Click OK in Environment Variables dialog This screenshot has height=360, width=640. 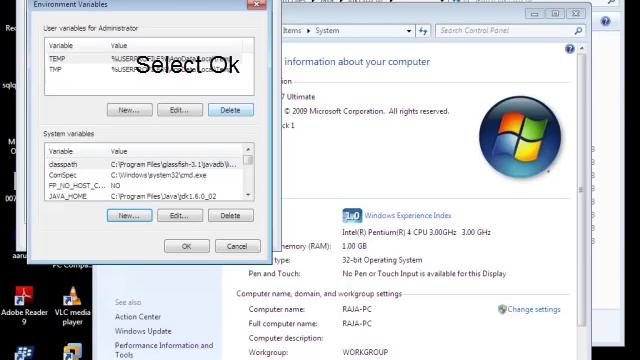pyautogui.click(x=187, y=246)
